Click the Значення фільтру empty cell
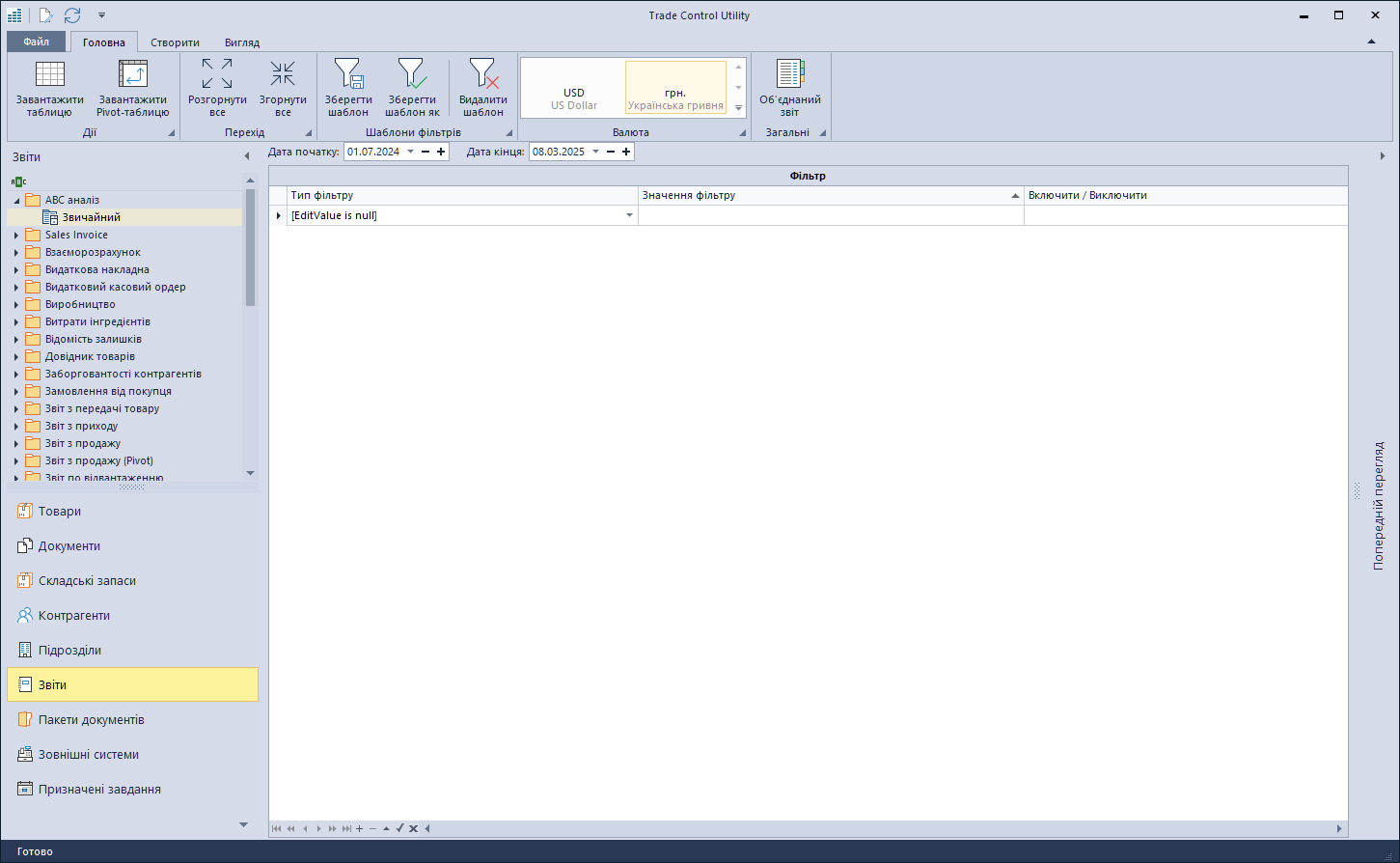The image size is (1400, 863). 831,215
